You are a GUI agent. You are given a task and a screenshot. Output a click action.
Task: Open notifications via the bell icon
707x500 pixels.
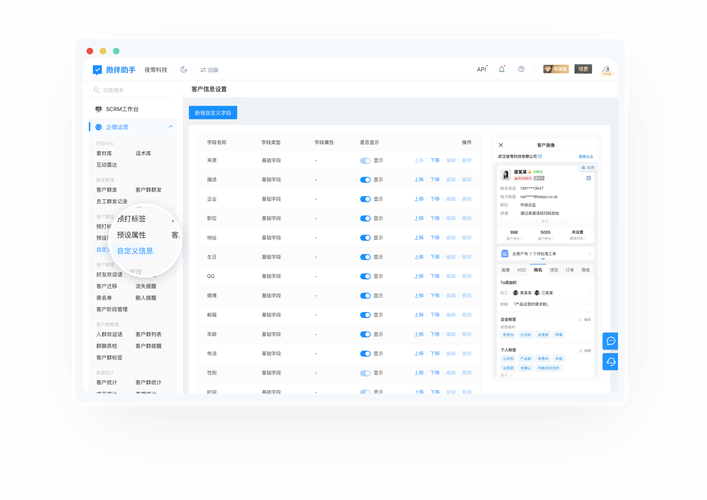[x=501, y=69]
